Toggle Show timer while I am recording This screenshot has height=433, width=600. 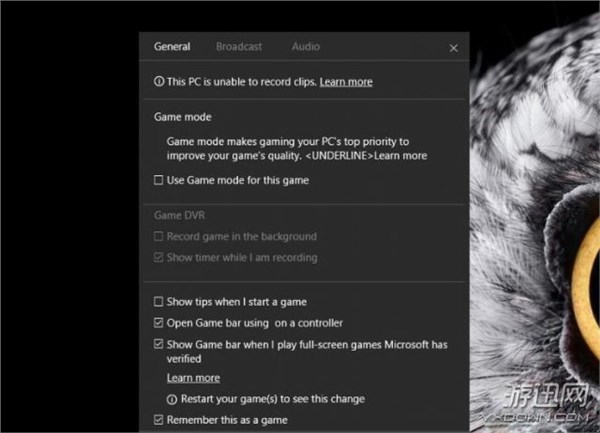(158, 257)
